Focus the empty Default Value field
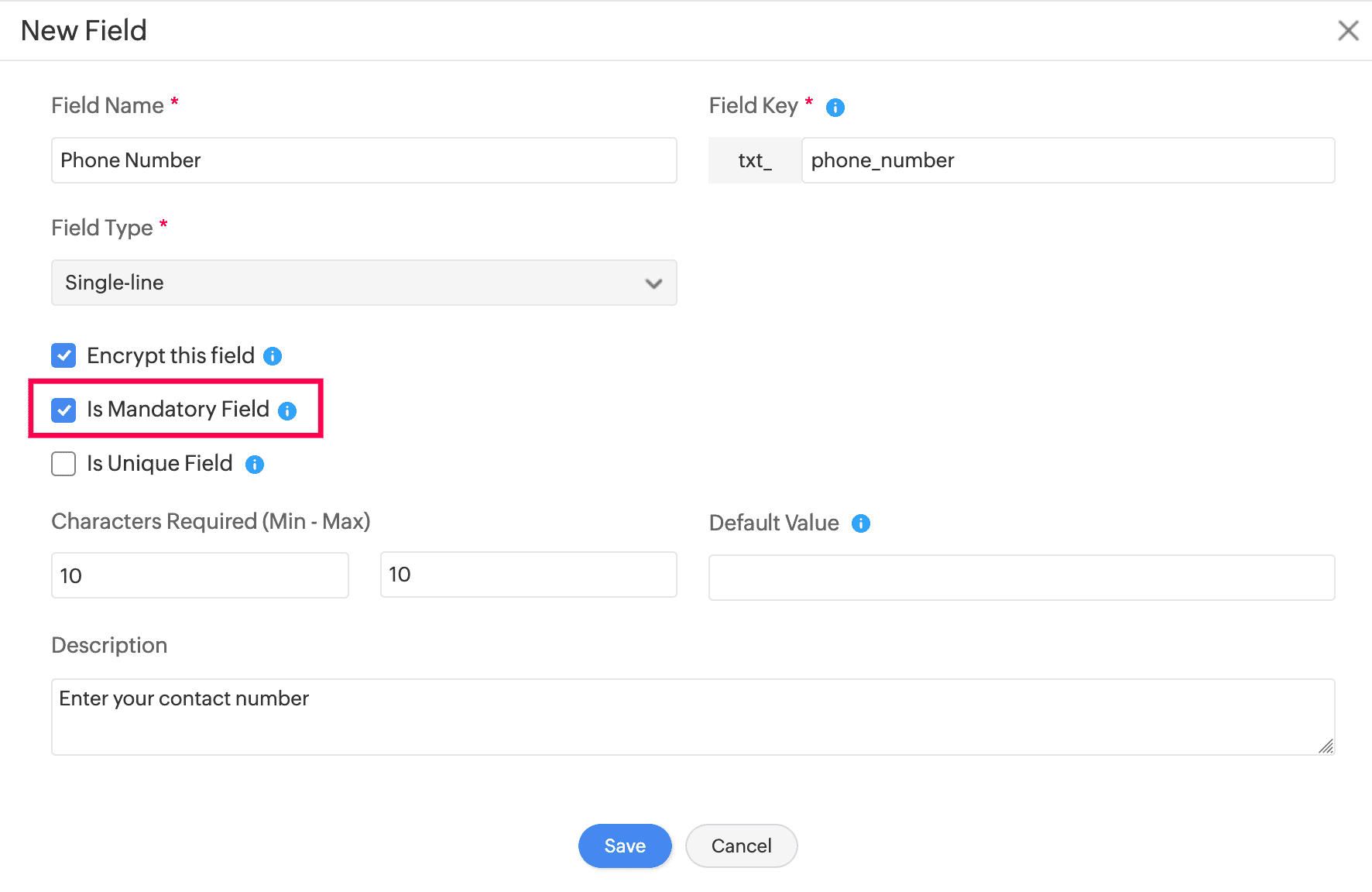The width and height of the screenshot is (1372, 892). pyautogui.click(x=1021, y=578)
